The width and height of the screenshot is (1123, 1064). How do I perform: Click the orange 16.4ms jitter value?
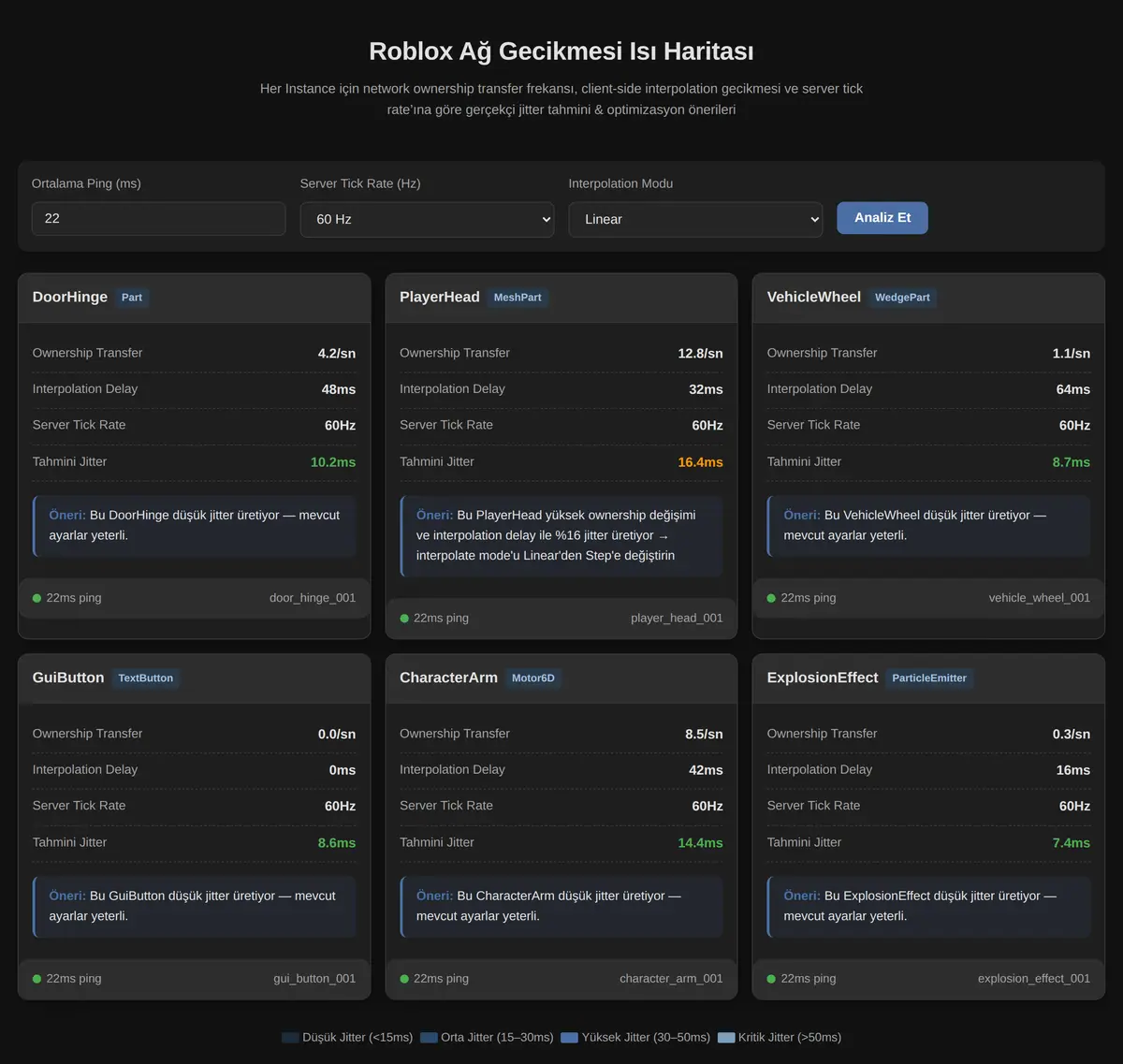(701, 462)
